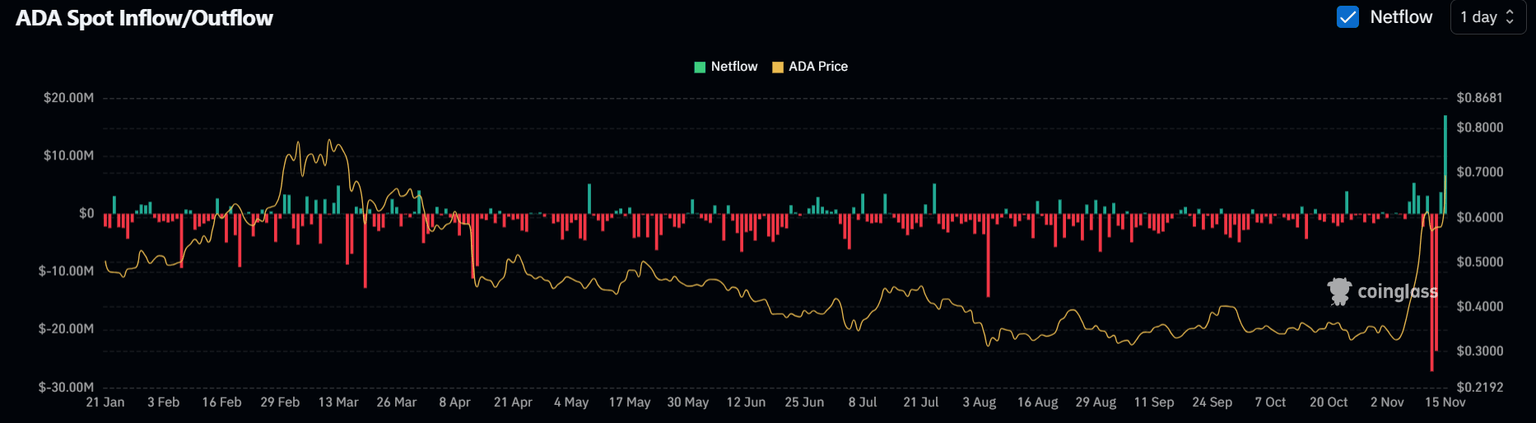
Task: Click the $0.5000 price axis label
Action: [x=1480, y=262]
